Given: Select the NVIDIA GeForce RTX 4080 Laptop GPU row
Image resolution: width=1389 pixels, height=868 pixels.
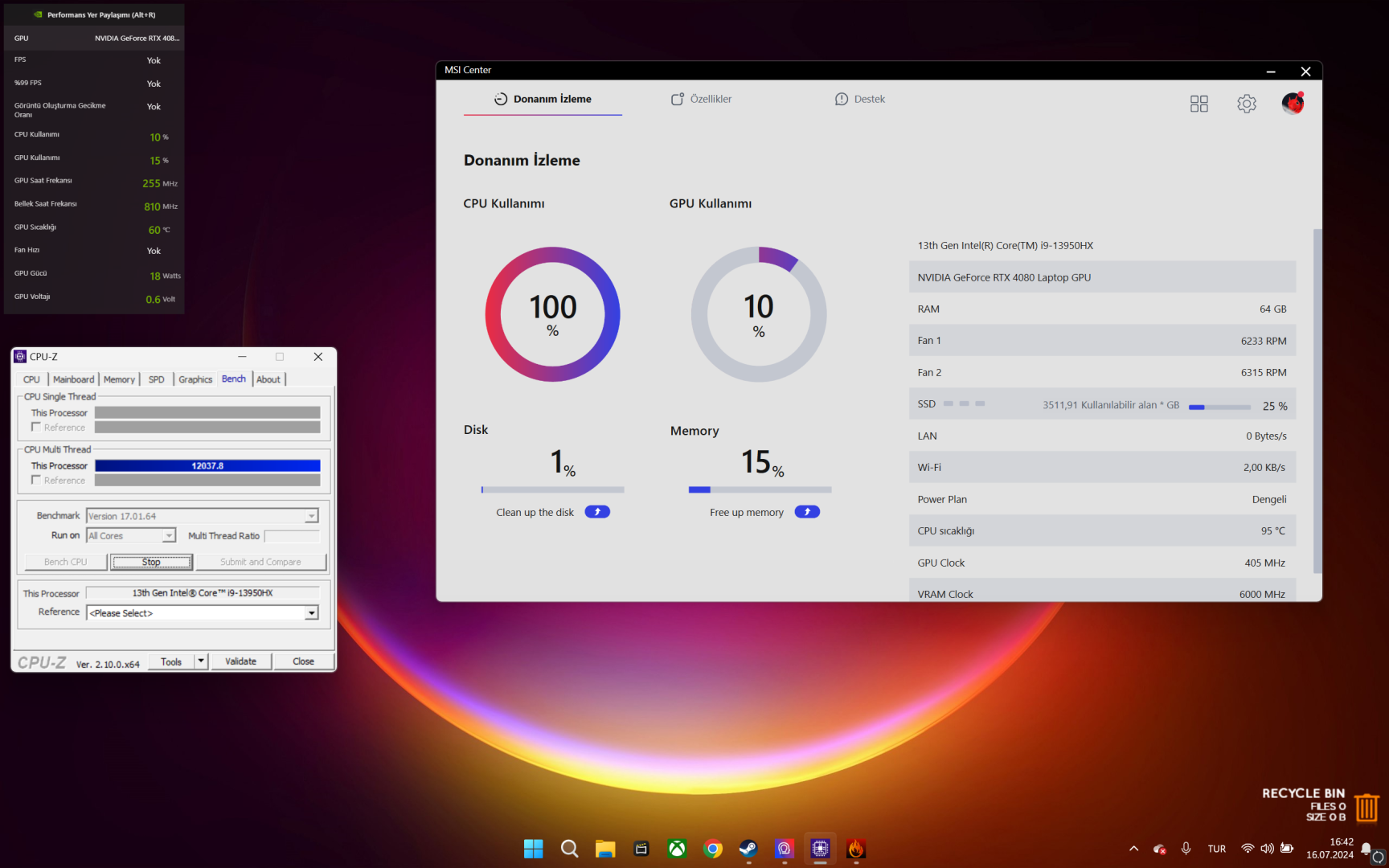Looking at the screenshot, I should pyautogui.click(x=1103, y=277).
